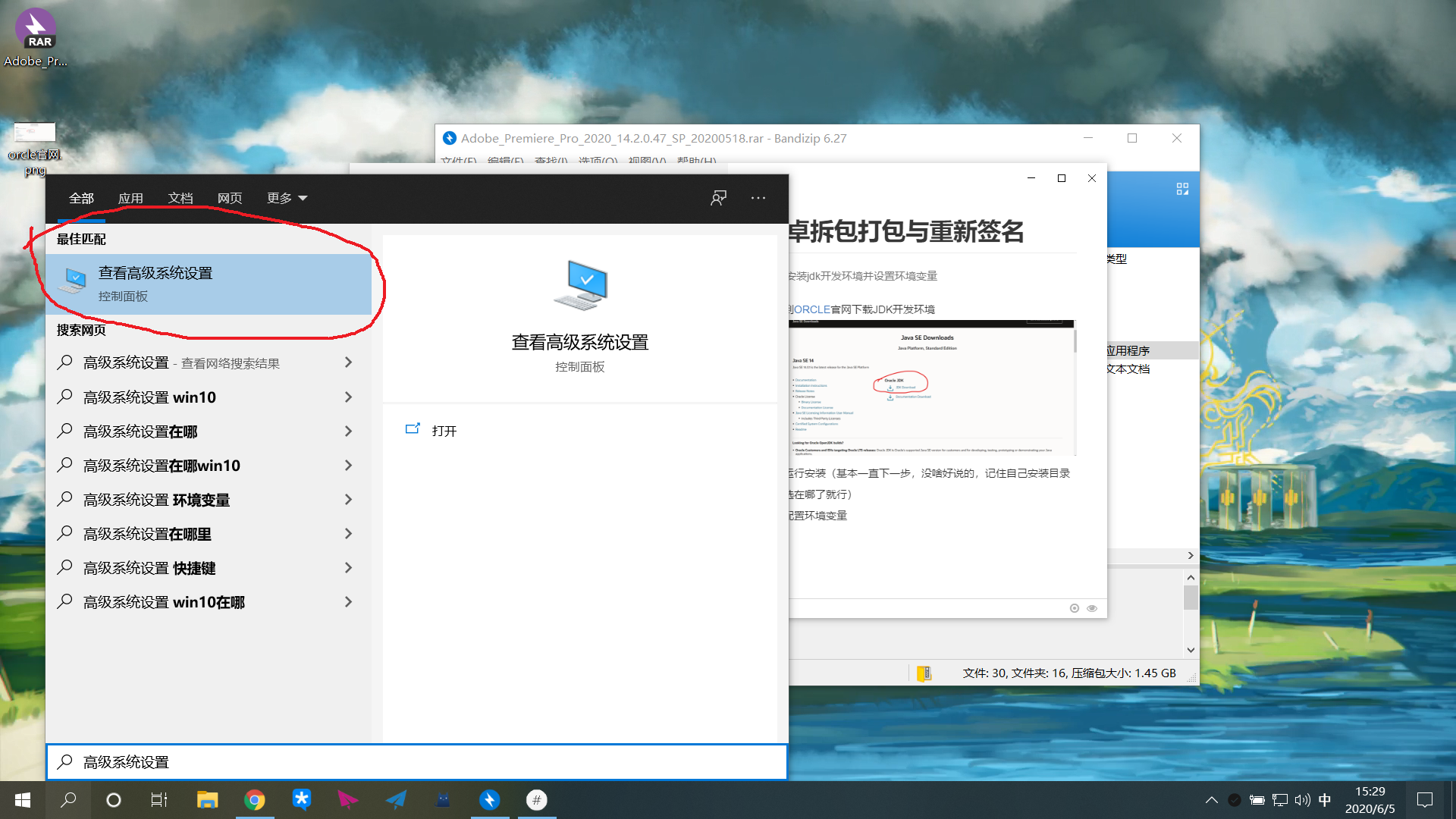Open the blue paper-plane app on taskbar
Screen dimensions: 1456x819
click(396, 800)
